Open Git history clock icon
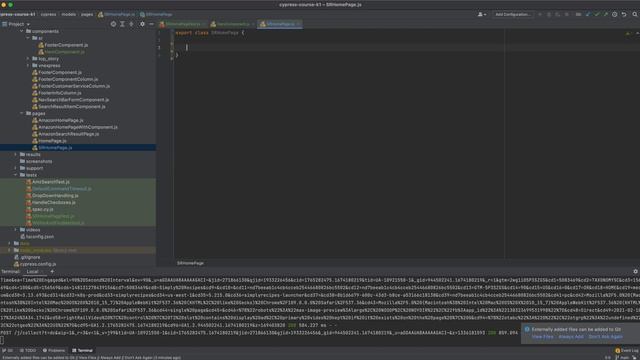The width and height of the screenshot is (640, 360). [x=615, y=14]
